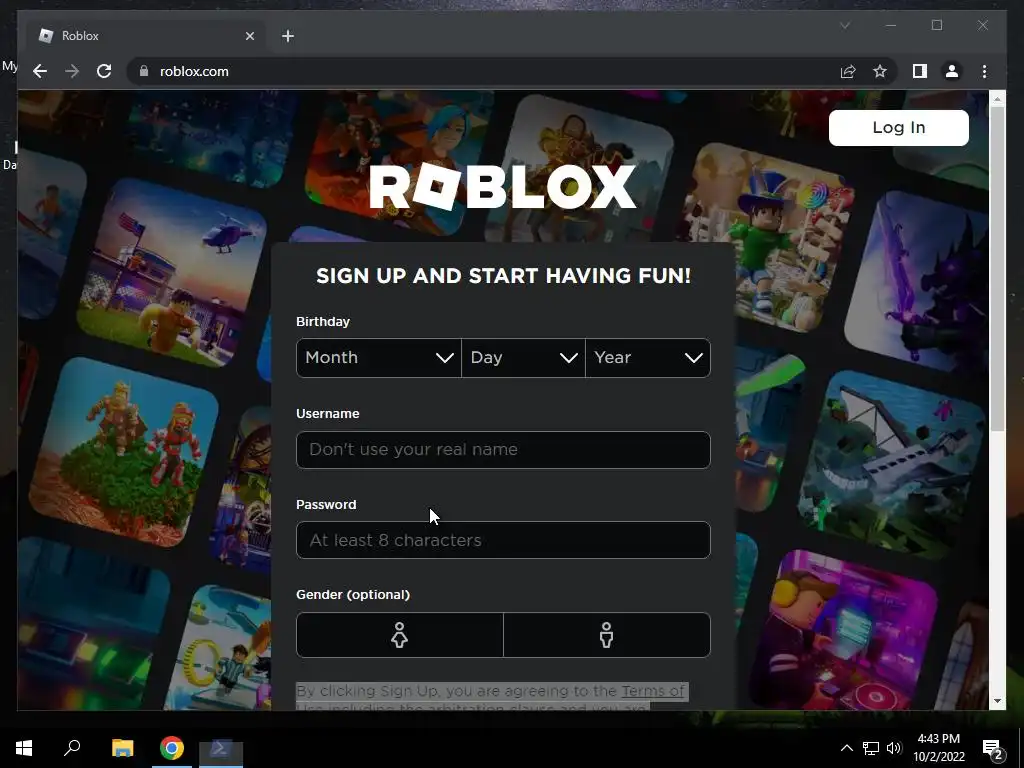
Task: Open PowerShell from the taskbar
Action: coord(221,748)
